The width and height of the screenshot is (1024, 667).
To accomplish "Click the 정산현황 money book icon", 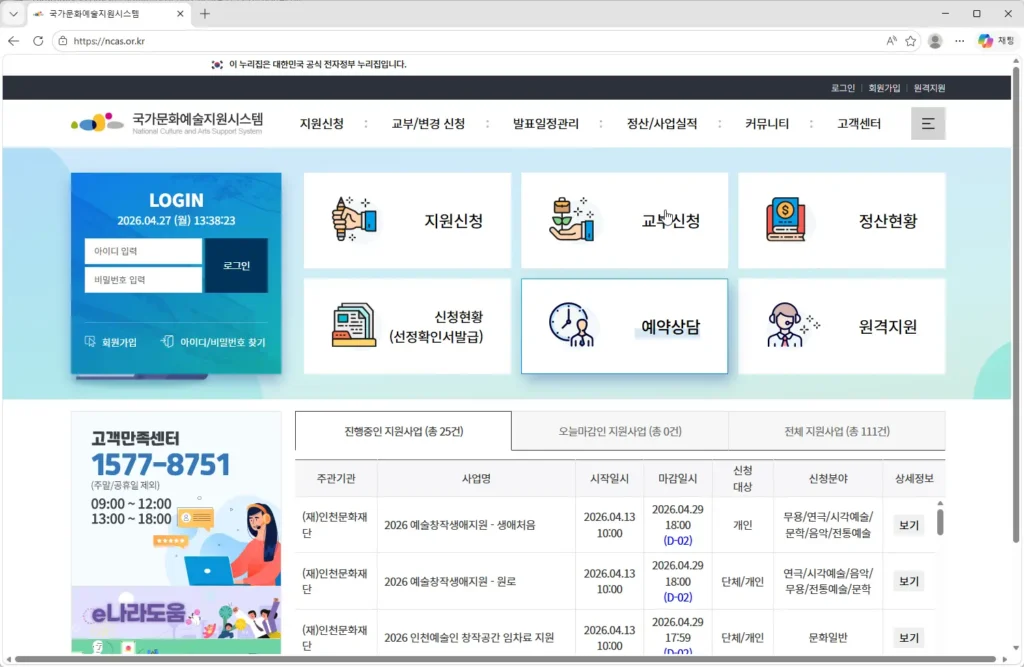I will coord(786,220).
